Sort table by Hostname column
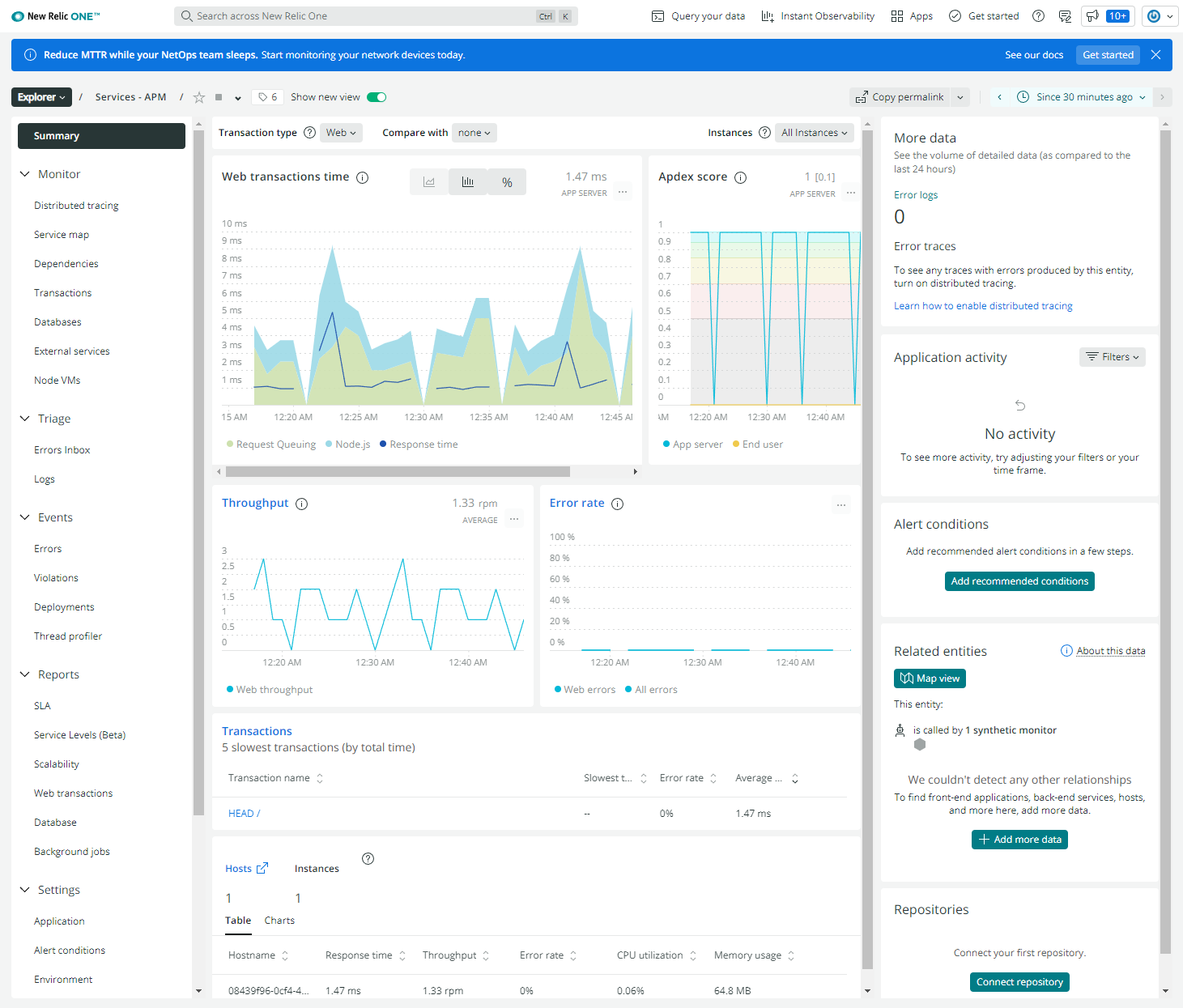Screen dimensions: 1183x1008 pos(258,955)
